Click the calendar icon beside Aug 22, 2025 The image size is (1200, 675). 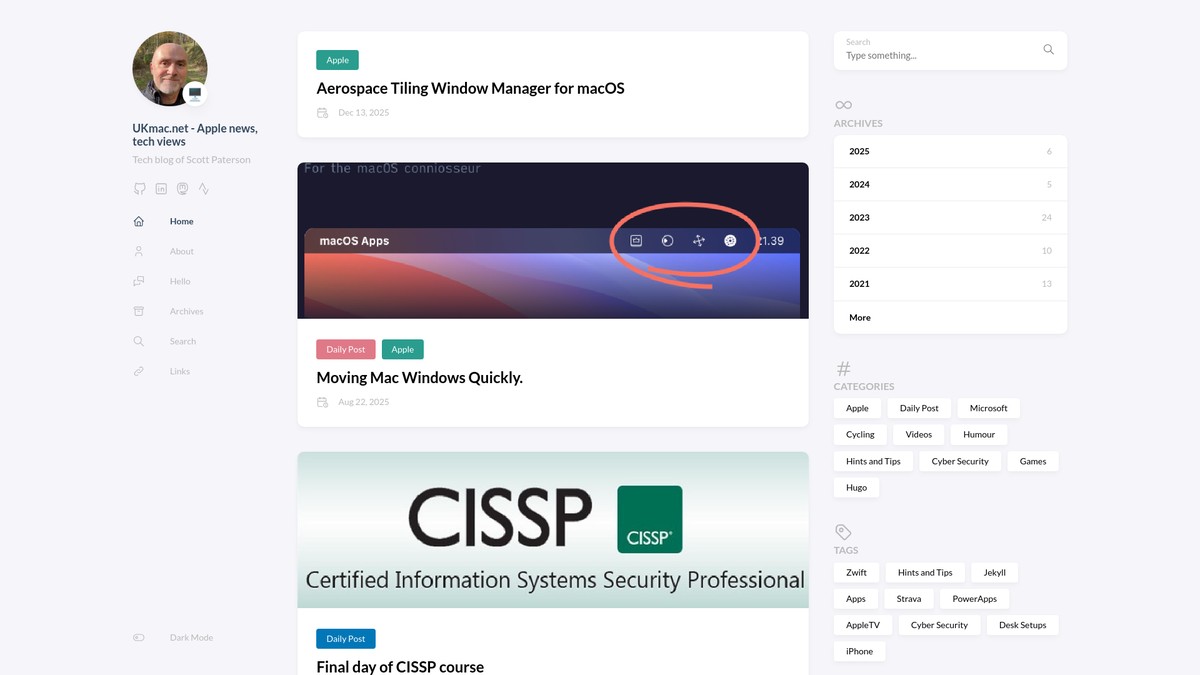[322, 402]
